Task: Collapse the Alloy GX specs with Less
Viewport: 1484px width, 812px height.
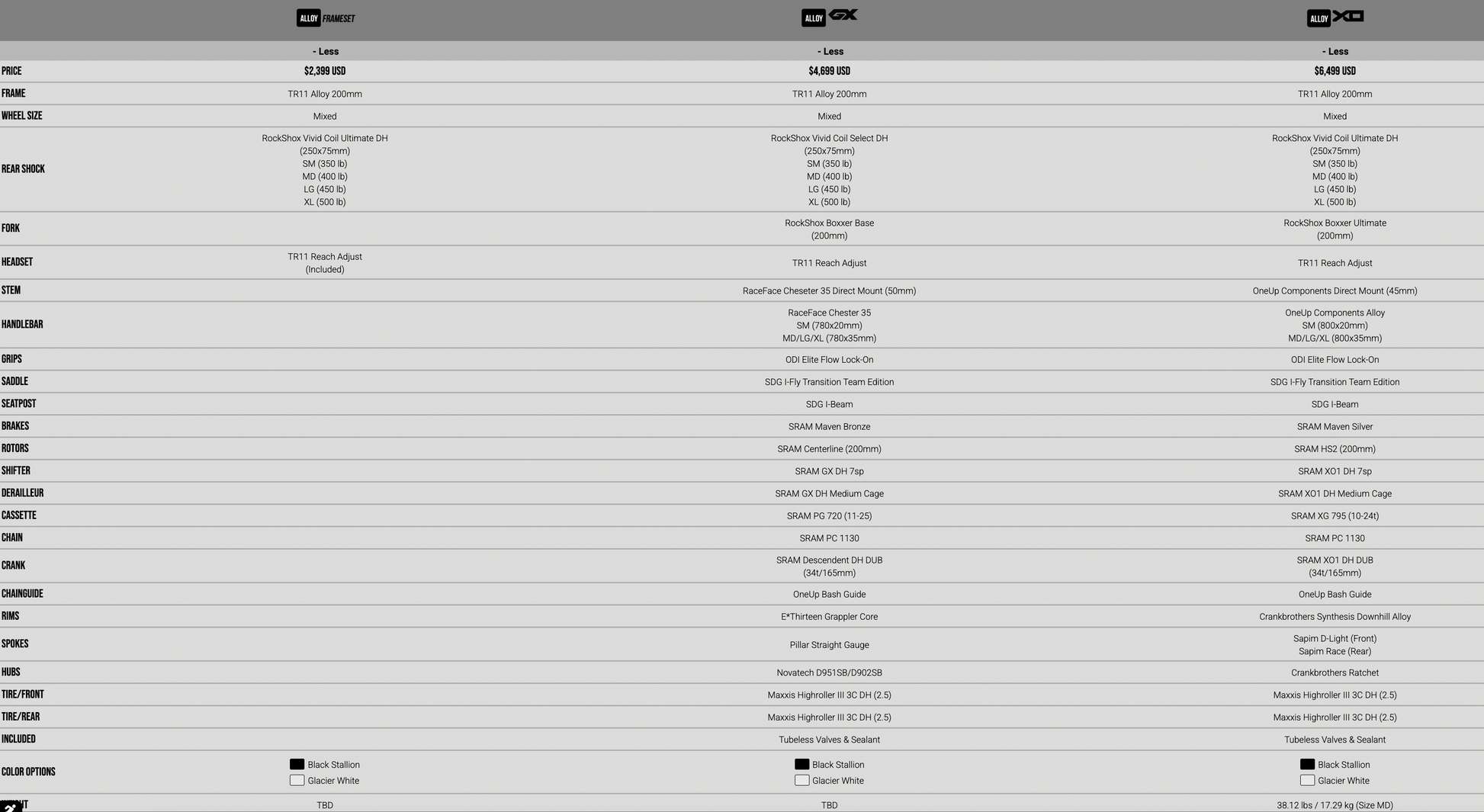Action: (x=830, y=51)
